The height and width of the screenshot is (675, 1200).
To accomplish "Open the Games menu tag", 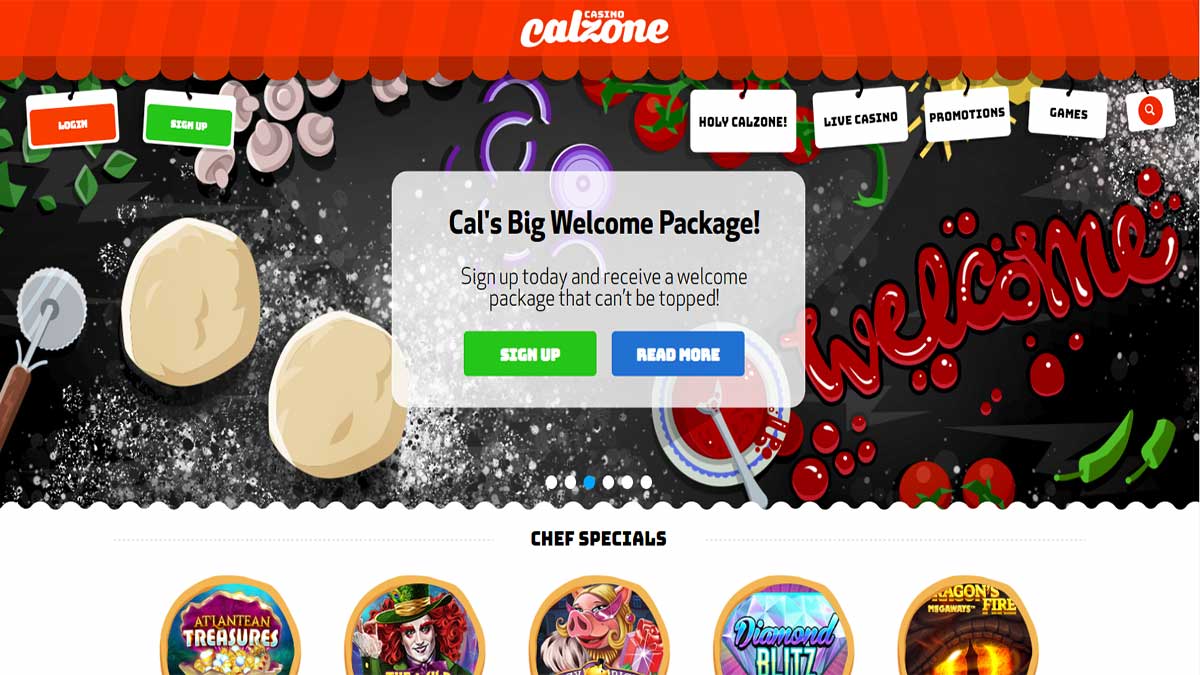I will pyautogui.click(x=1068, y=113).
